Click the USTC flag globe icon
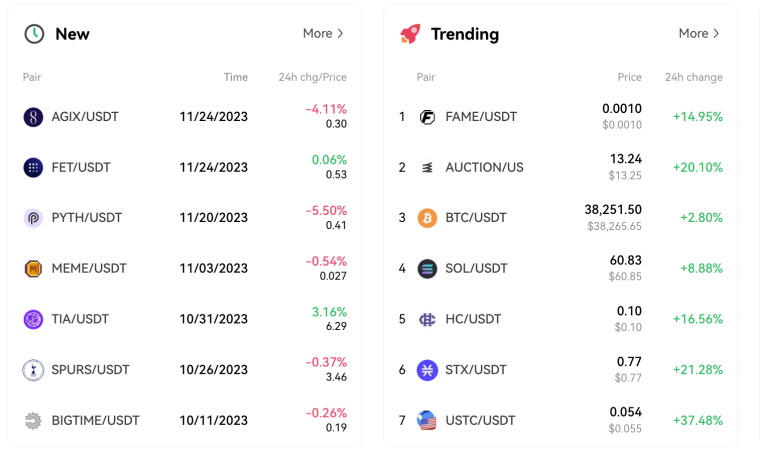This screenshot has width=760, height=455. (427, 421)
